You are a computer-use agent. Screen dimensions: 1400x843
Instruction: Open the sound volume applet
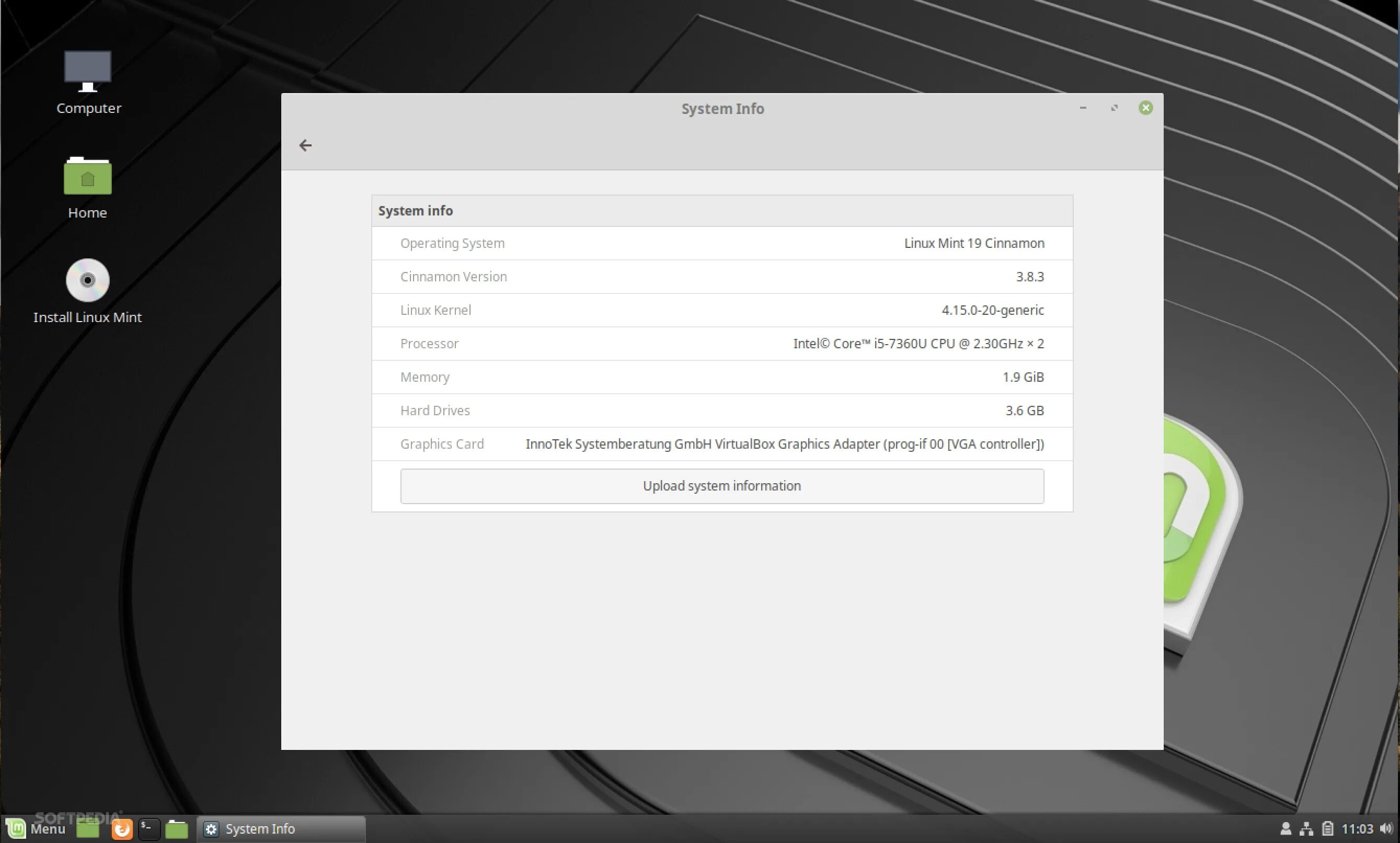click(1386, 829)
